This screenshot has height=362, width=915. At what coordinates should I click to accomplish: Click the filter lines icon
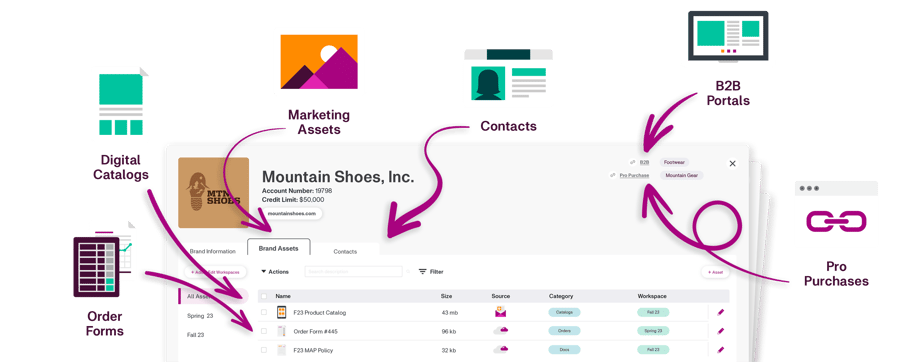[423, 272]
